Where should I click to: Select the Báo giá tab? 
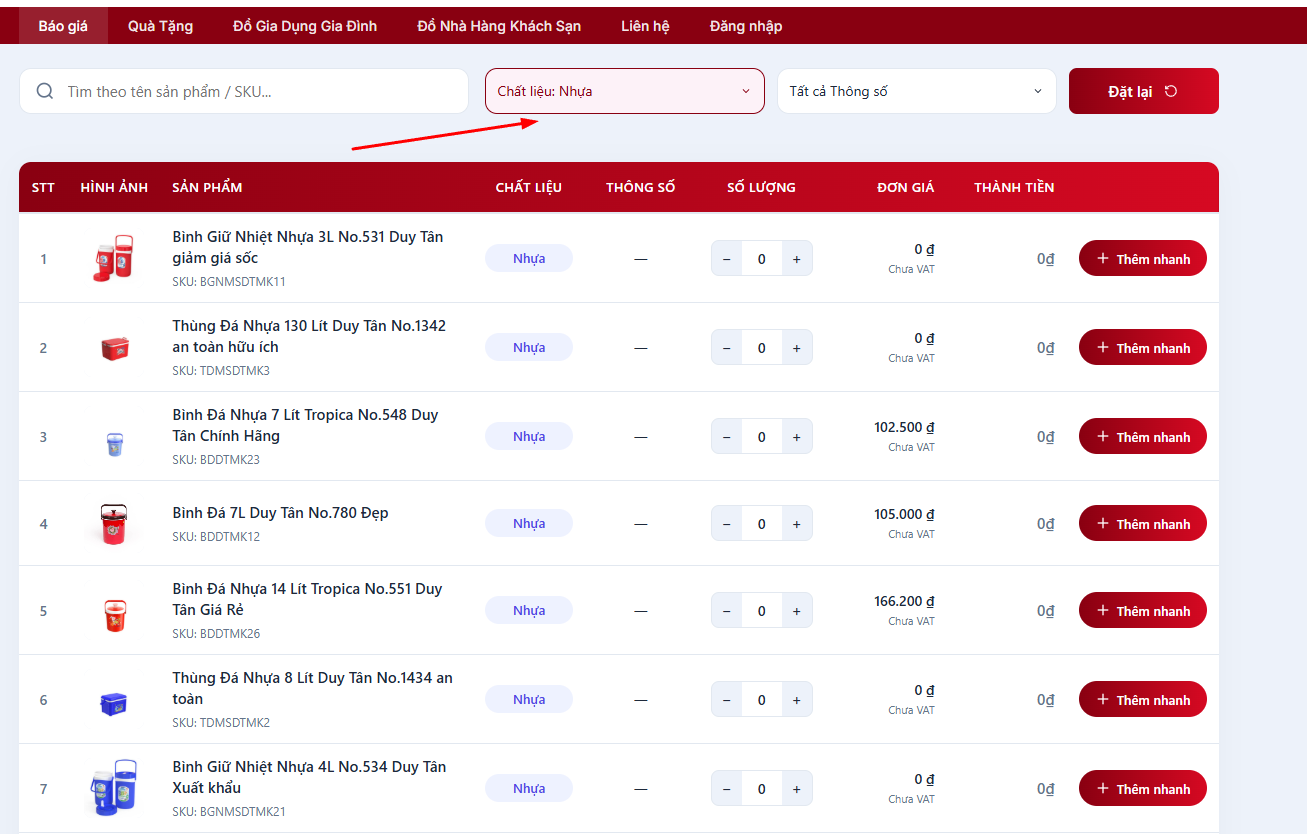point(63,26)
